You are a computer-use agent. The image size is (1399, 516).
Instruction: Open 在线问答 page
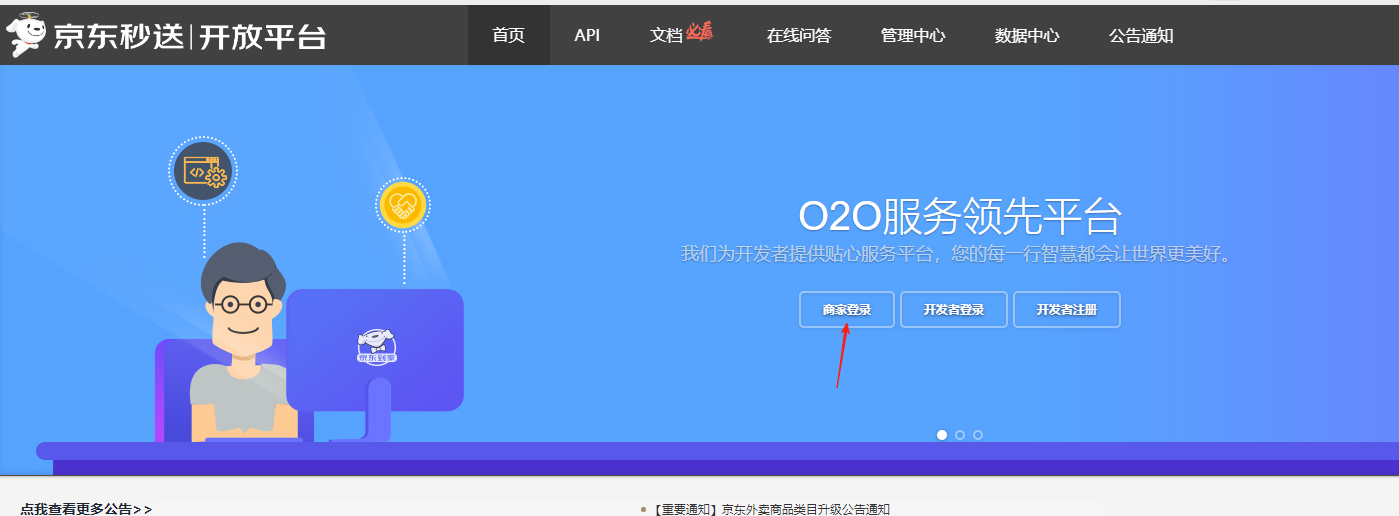click(x=799, y=35)
